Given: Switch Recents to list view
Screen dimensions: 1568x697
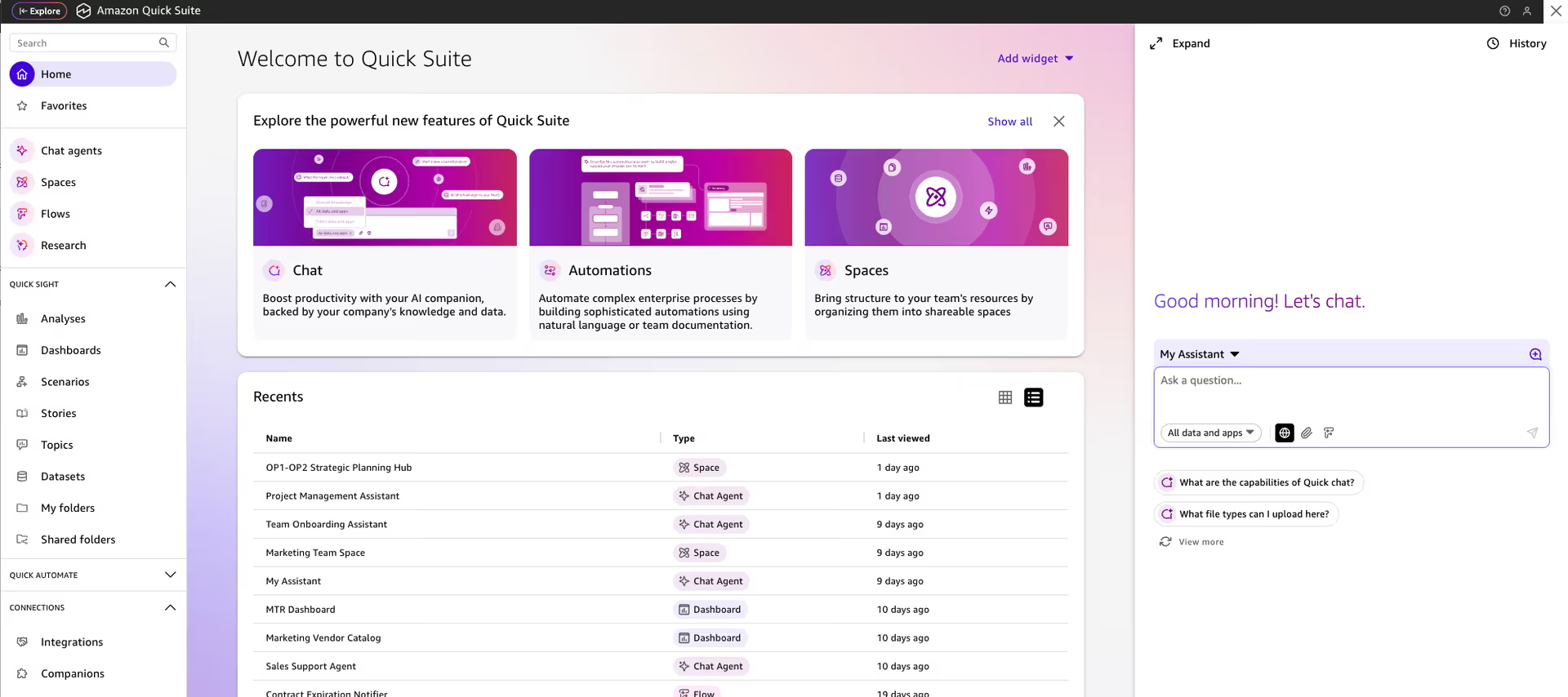Looking at the screenshot, I should pyautogui.click(x=1033, y=397).
